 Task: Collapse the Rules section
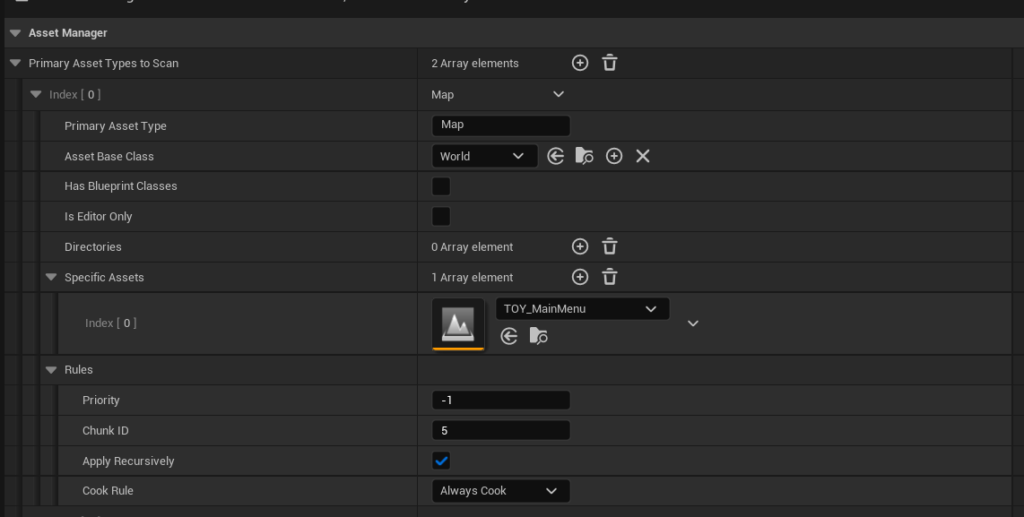pos(51,370)
